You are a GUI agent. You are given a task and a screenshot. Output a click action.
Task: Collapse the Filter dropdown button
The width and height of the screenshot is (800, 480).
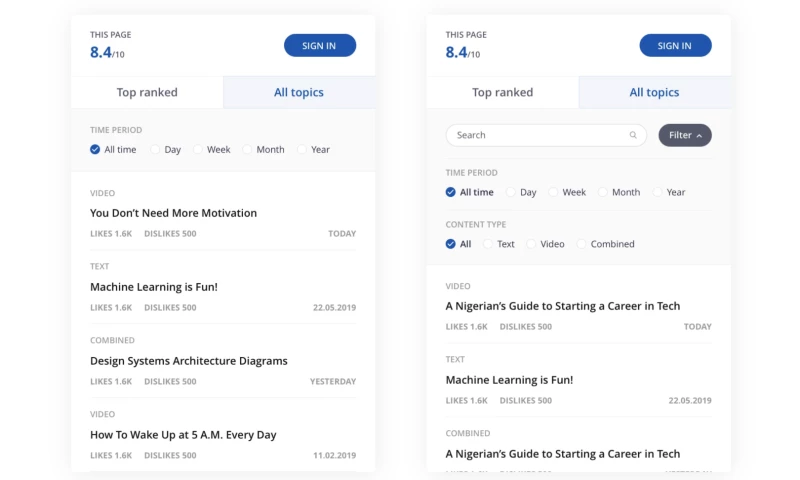[x=685, y=135]
